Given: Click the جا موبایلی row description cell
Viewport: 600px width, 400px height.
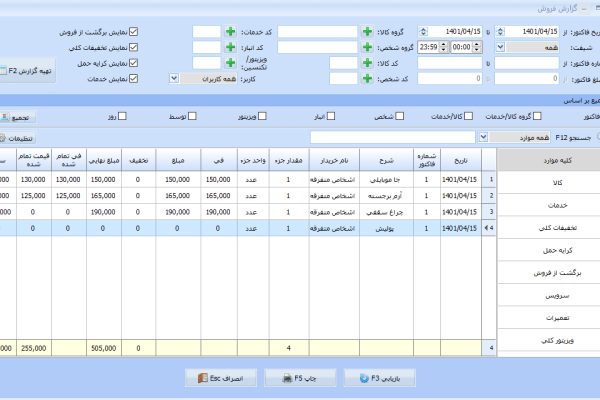Looking at the screenshot, I should (386, 180).
